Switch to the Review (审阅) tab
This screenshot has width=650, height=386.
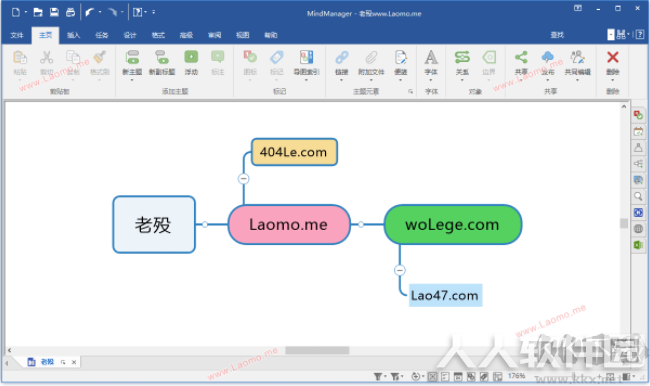[214, 35]
